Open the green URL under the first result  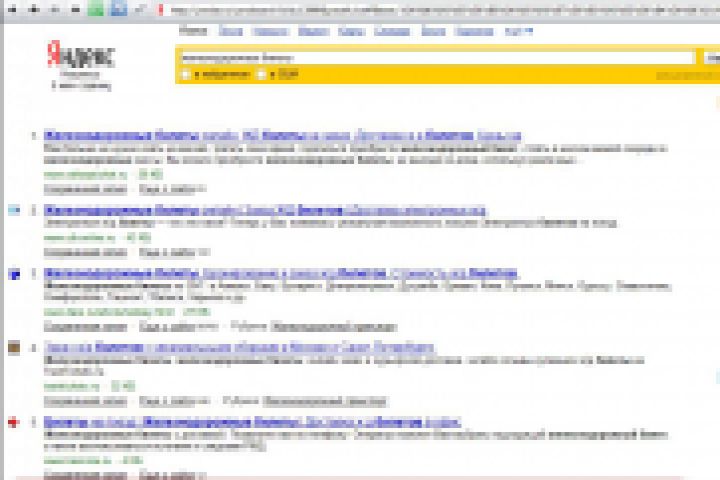pos(85,175)
